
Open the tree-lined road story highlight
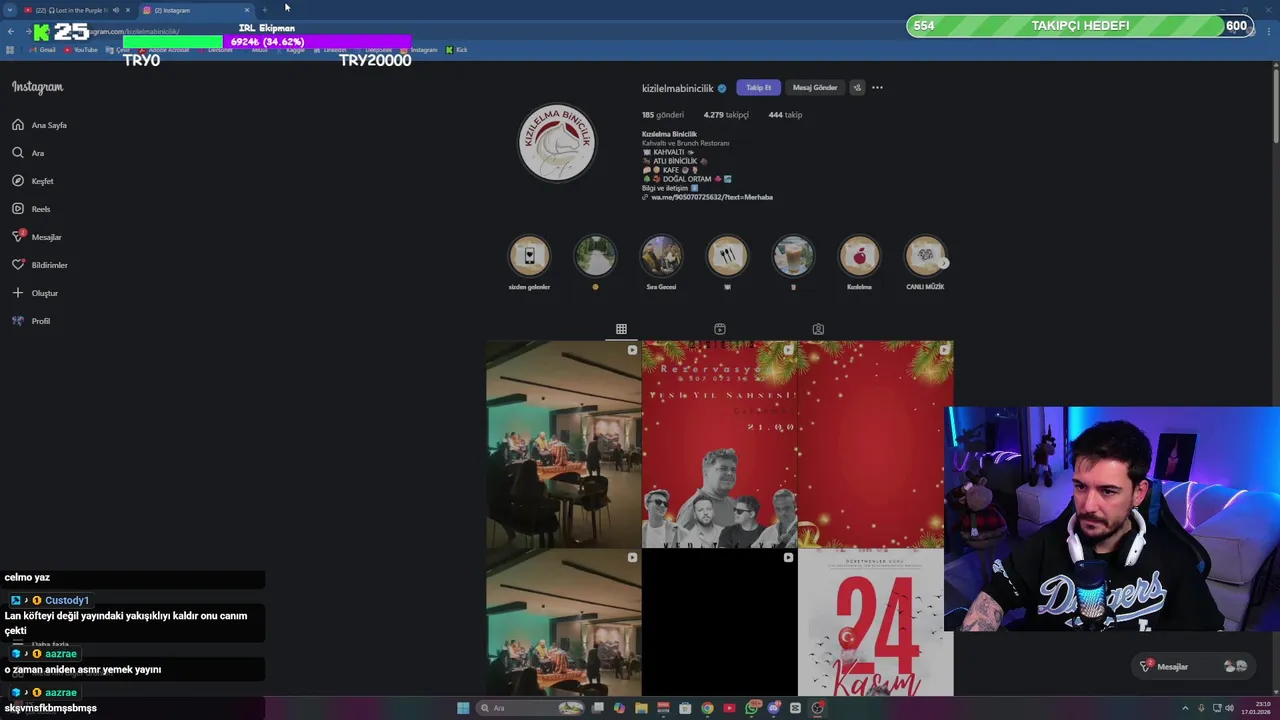[595, 256]
